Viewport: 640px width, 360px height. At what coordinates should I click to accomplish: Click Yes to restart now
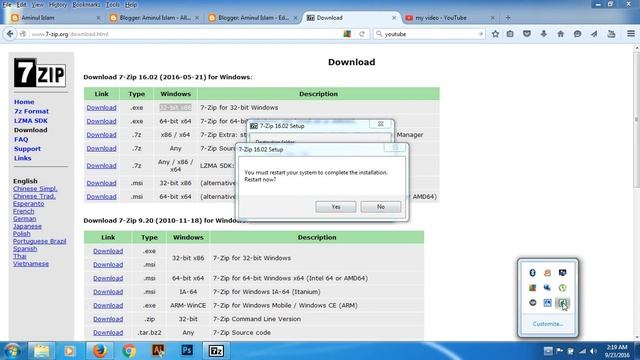(x=336, y=207)
